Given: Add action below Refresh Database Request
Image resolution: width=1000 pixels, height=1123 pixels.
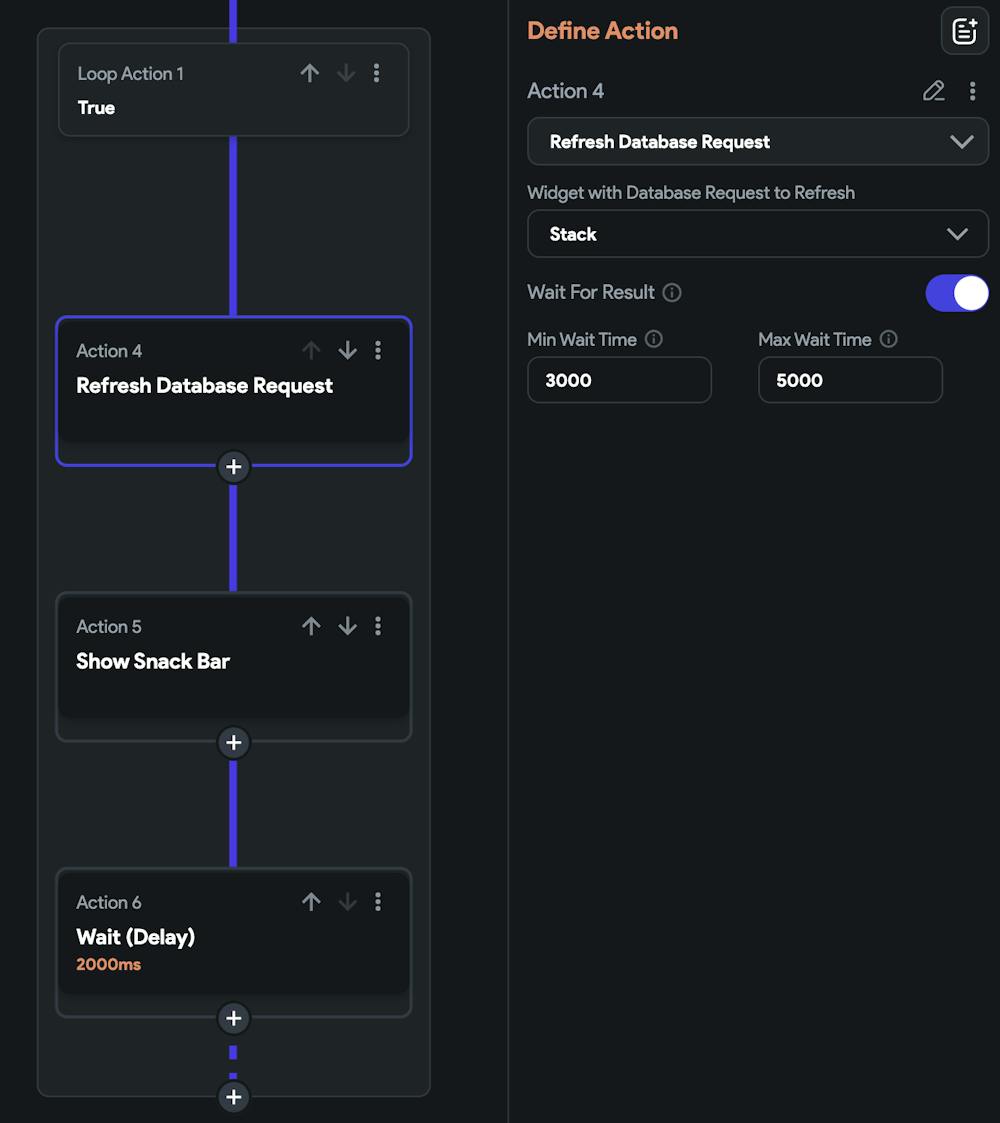Looking at the screenshot, I should click(x=233, y=467).
